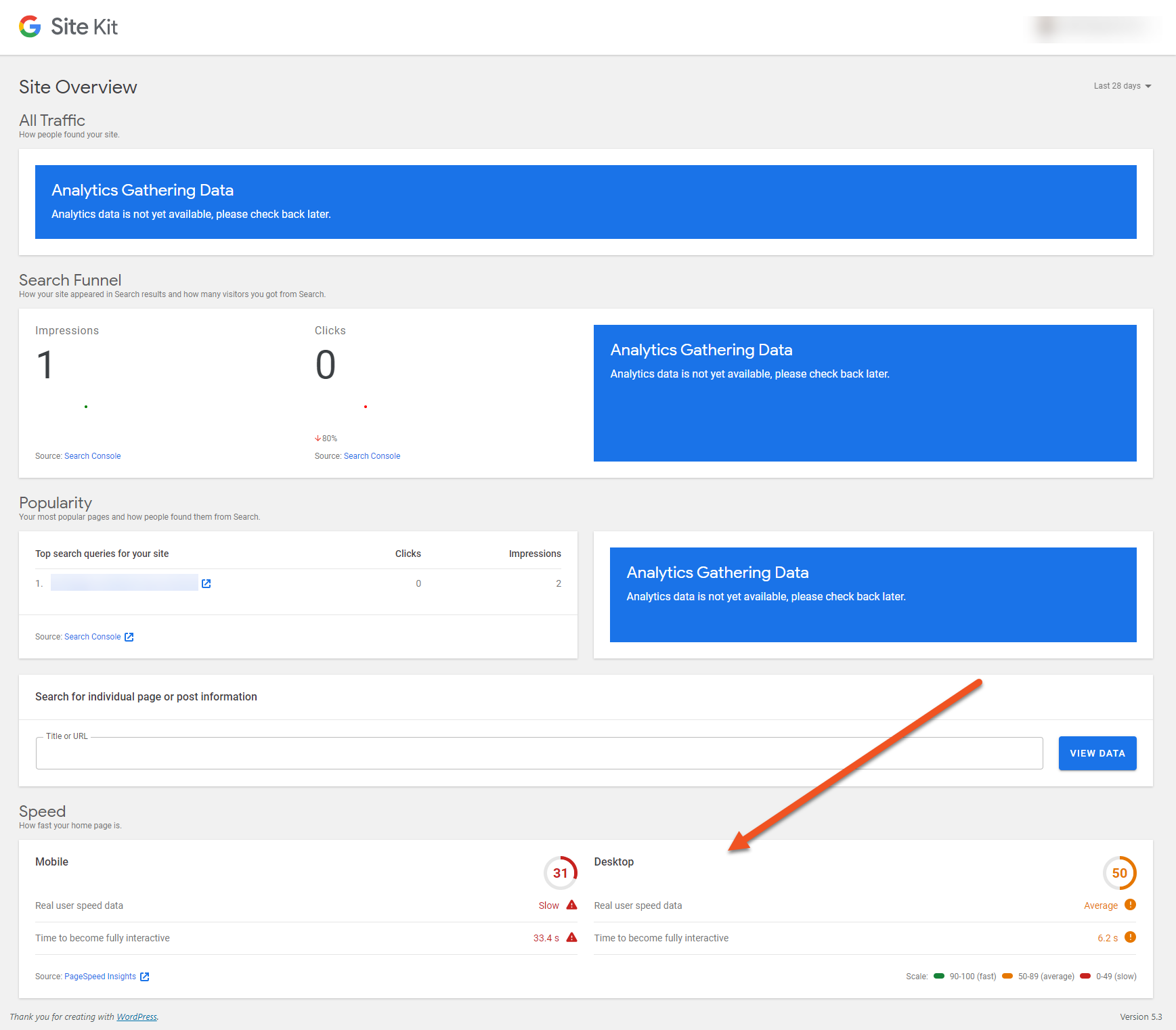The image size is (1176, 1030).
Task: Click warning icon beside 33.4 s value
Action: pyautogui.click(x=571, y=937)
